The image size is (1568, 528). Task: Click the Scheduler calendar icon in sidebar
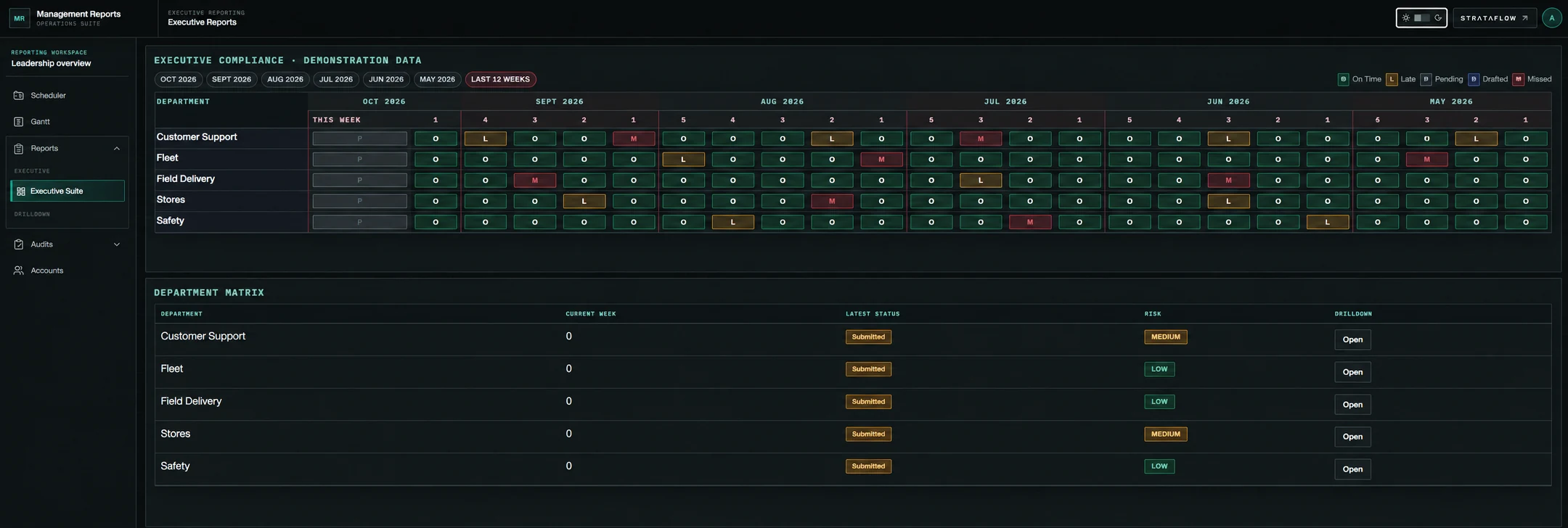pos(19,96)
